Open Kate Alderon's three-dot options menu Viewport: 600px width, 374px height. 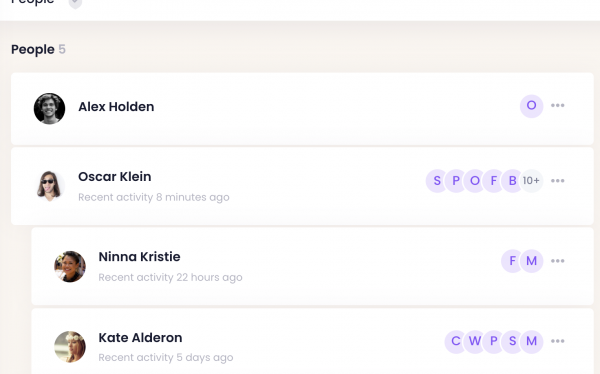[558, 341]
